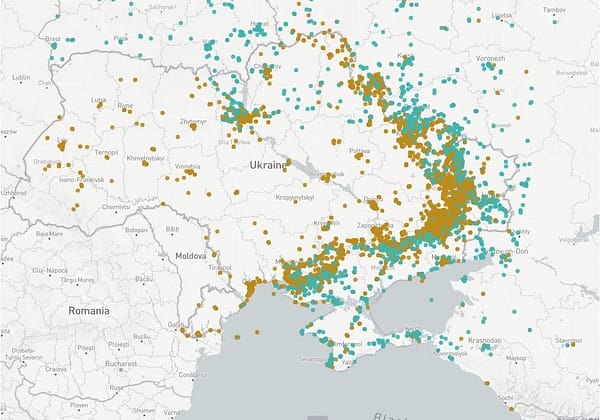Select the Rivne city label

125,105
